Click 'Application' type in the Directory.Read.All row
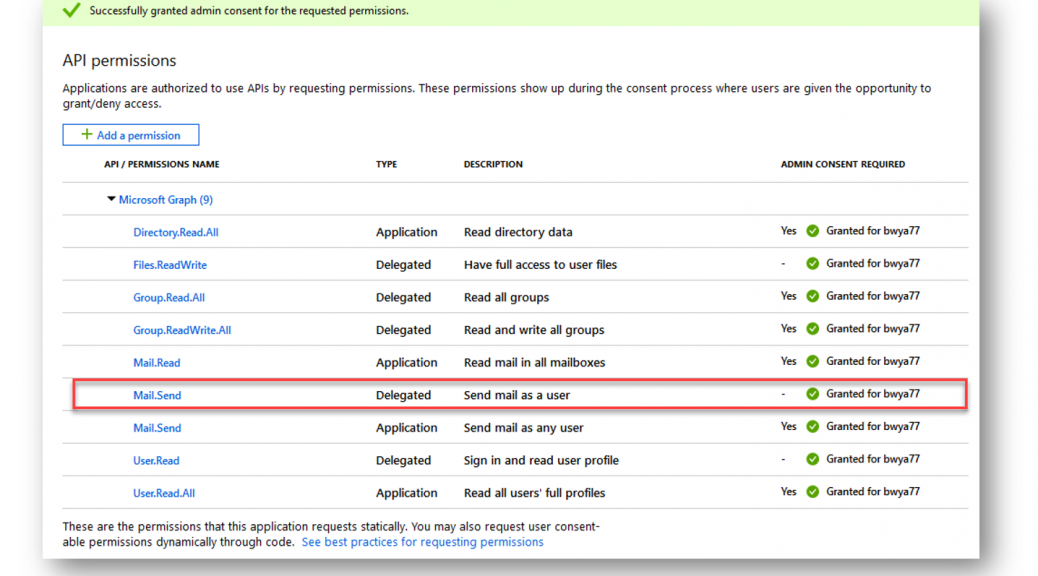 (x=406, y=232)
